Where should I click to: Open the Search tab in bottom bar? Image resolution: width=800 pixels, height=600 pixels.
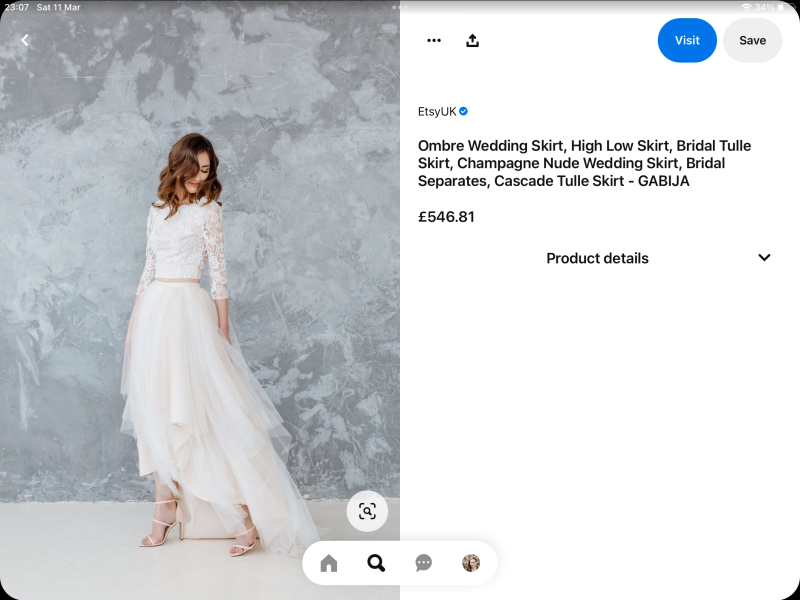[x=376, y=564]
